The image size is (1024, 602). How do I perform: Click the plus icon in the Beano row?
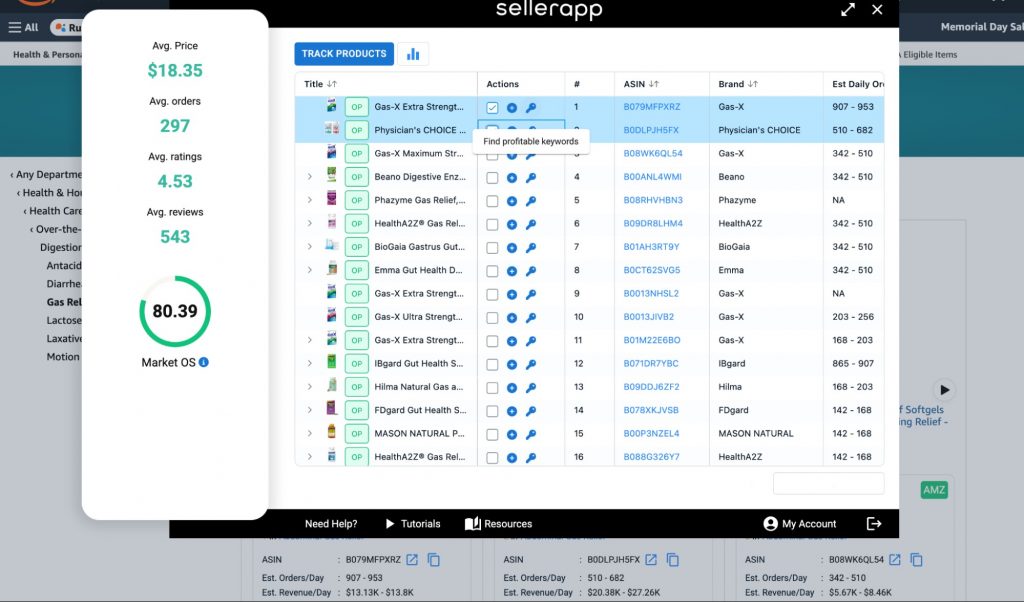pyautogui.click(x=512, y=178)
